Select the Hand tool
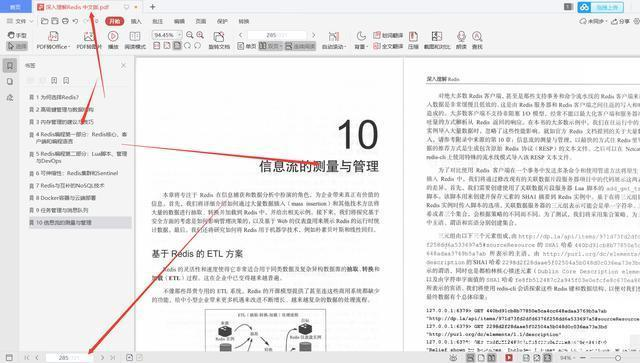The width and height of the screenshot is (640, 363). (17, 35)
